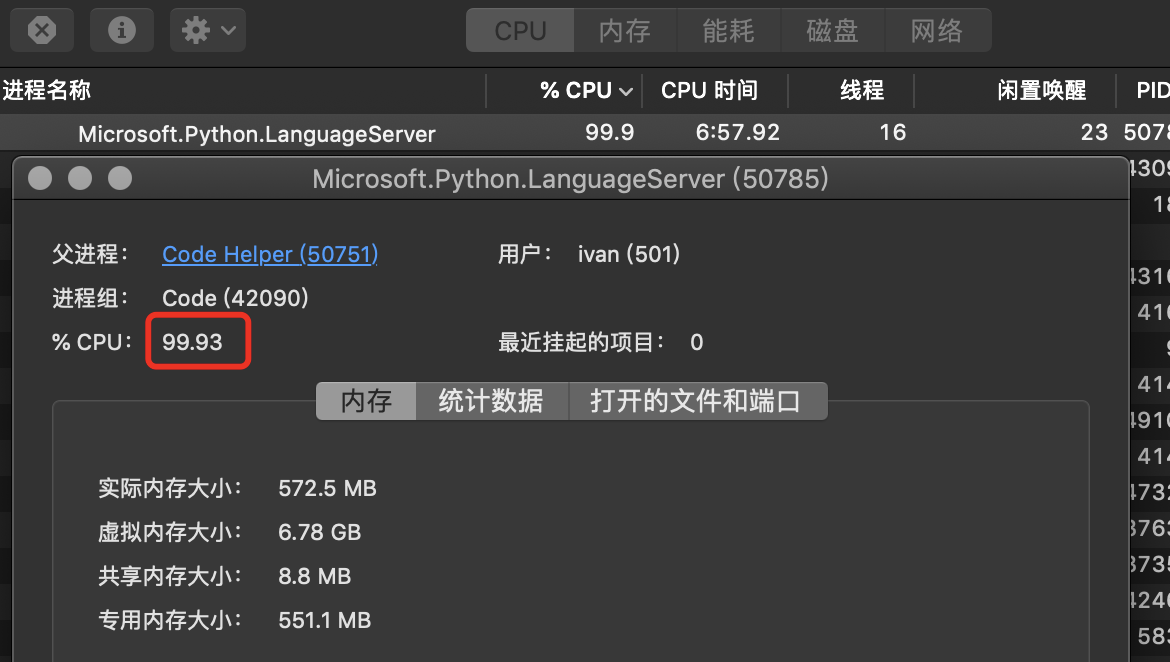Click the inspect process info icon
This screenshot has height=662, width=1170.
pyautogui.click(x=121, y=30)
